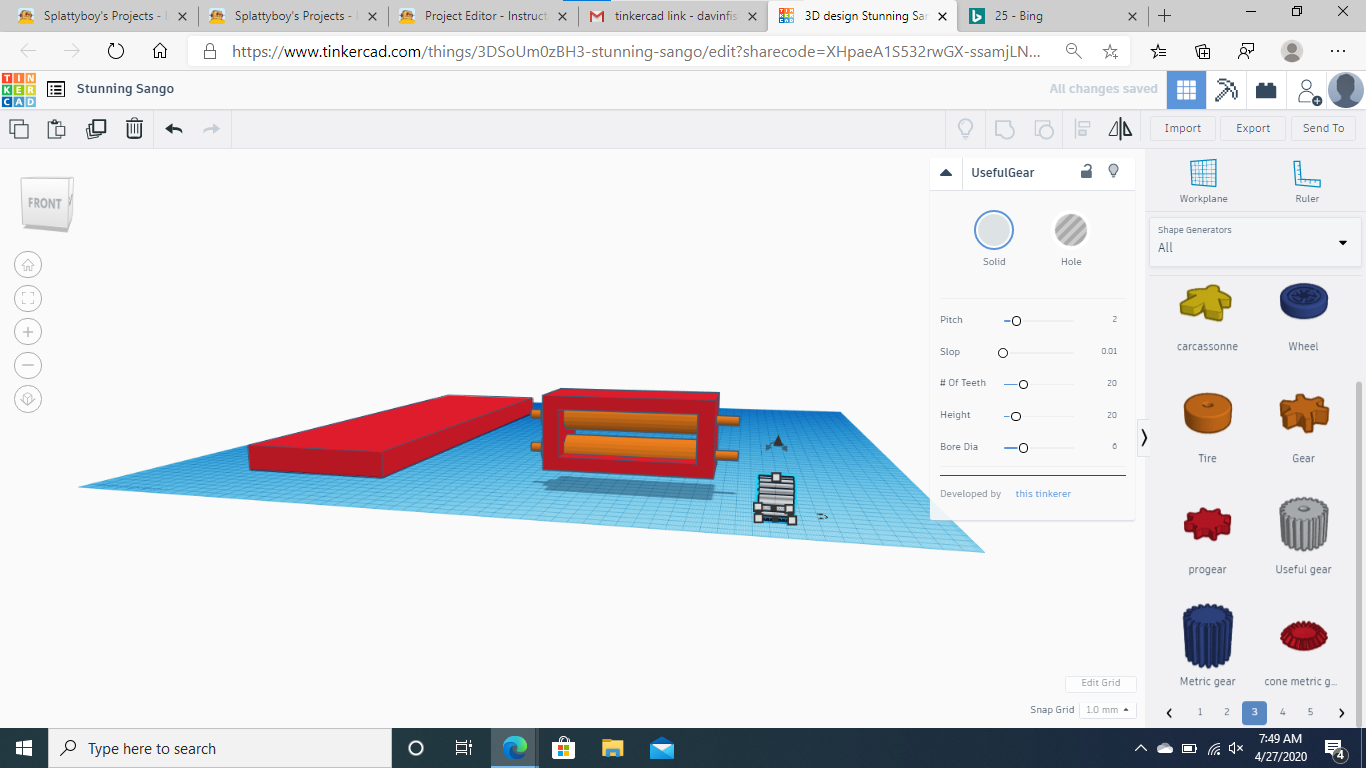
Task: Go to shapes page 5
Action: pyautogui.click(x=1310, y=713)
